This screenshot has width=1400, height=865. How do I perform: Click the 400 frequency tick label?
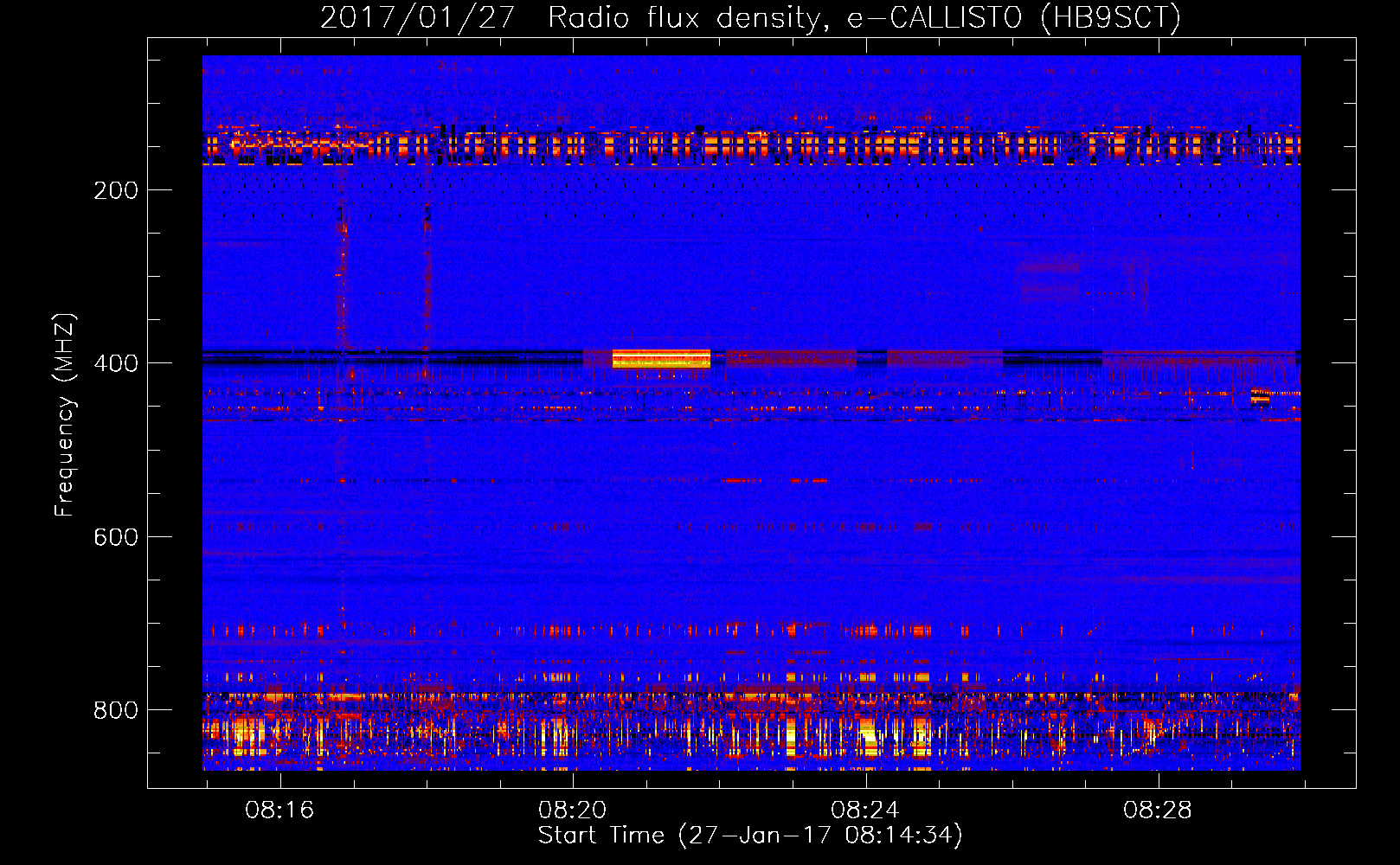point(116,363)
